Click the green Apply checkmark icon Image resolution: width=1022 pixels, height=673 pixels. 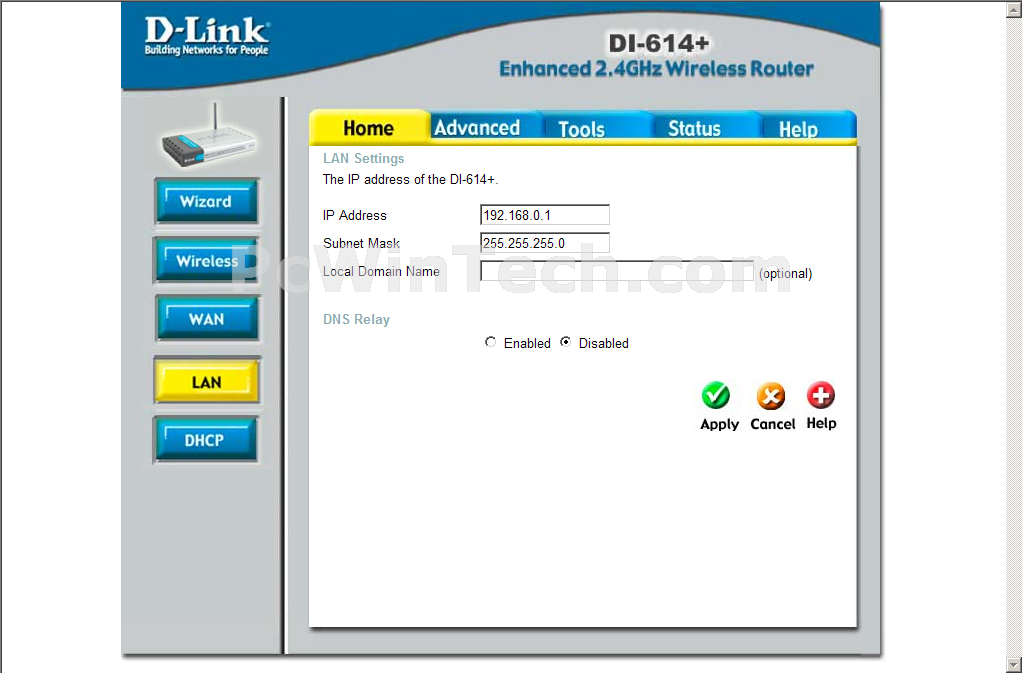click(716, 395)
